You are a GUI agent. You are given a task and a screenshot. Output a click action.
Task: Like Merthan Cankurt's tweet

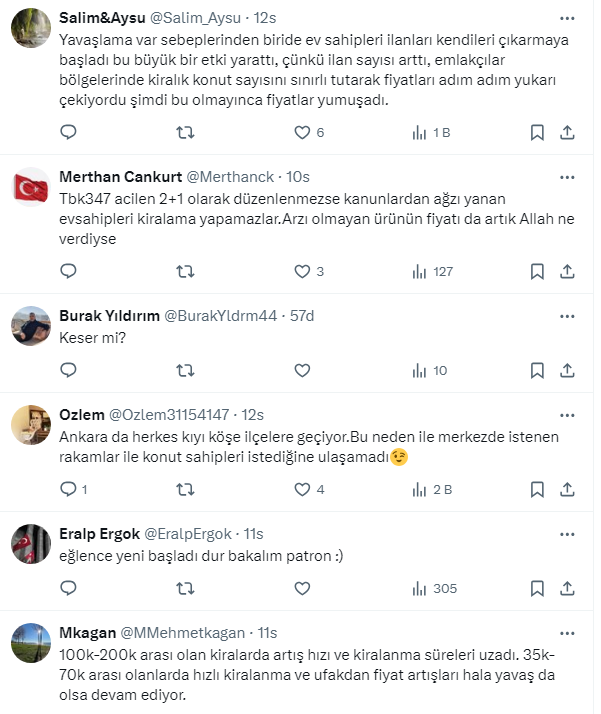303,271
